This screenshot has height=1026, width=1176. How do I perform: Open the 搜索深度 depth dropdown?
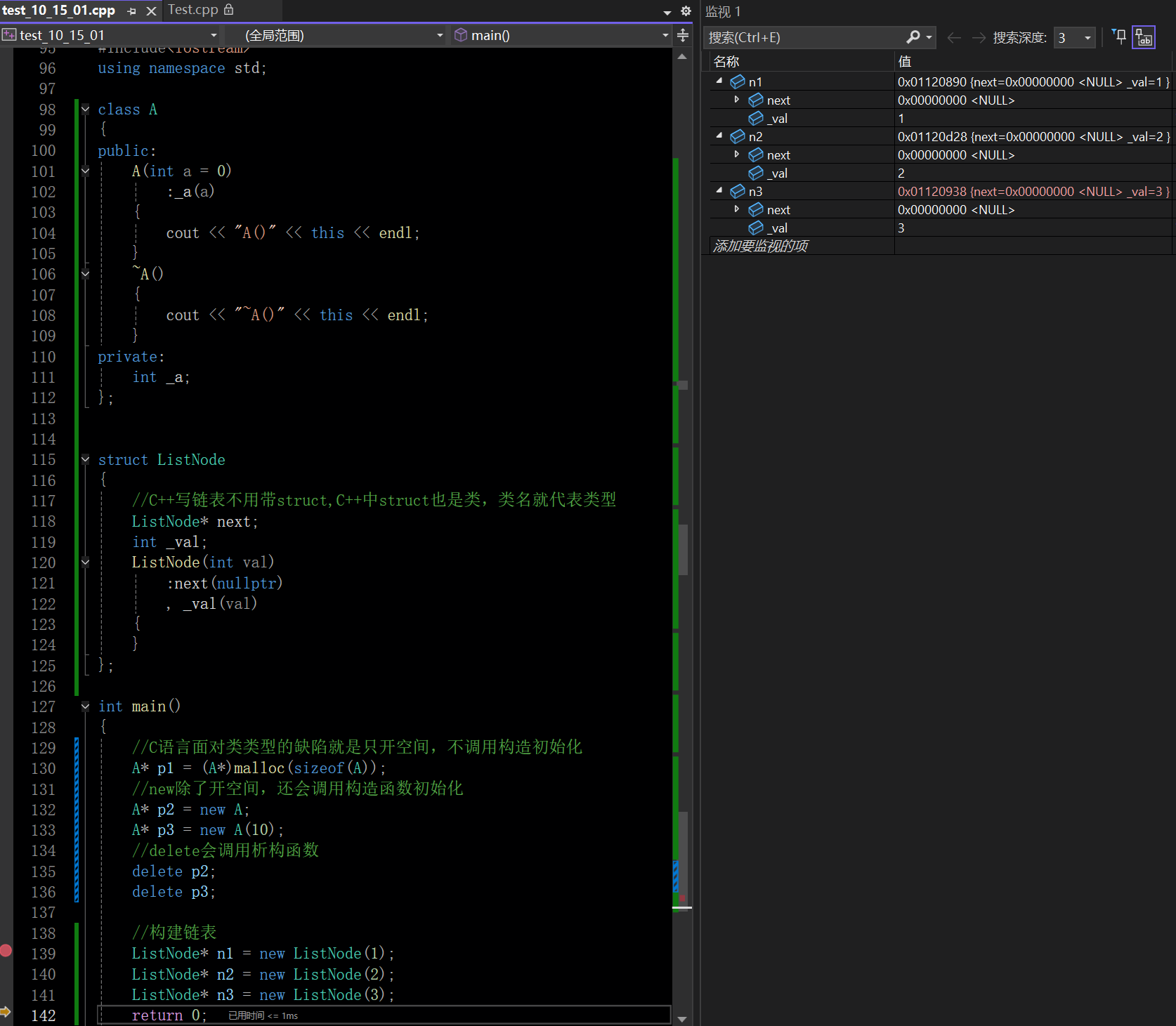coord(1075,38)
